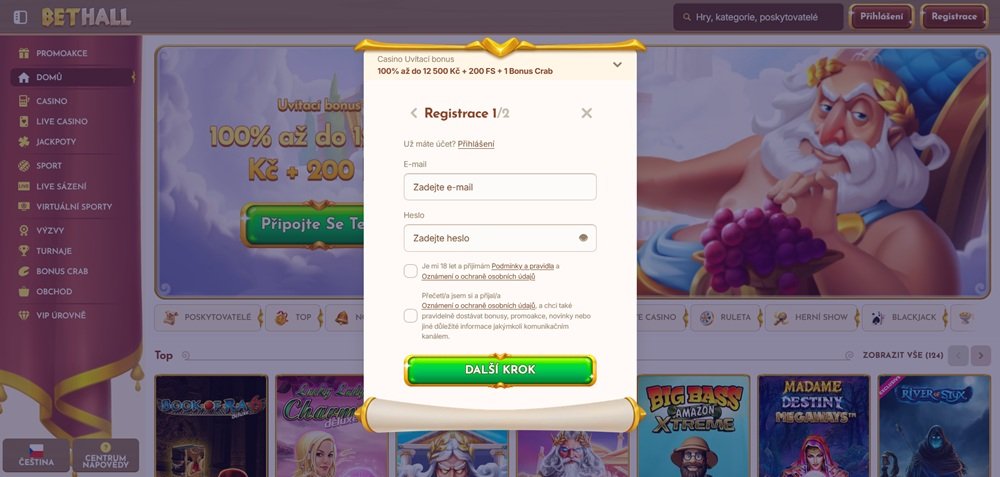
Task: Select the Blackjack category tab
Action: pyautogui.click(x=904, y=317)
